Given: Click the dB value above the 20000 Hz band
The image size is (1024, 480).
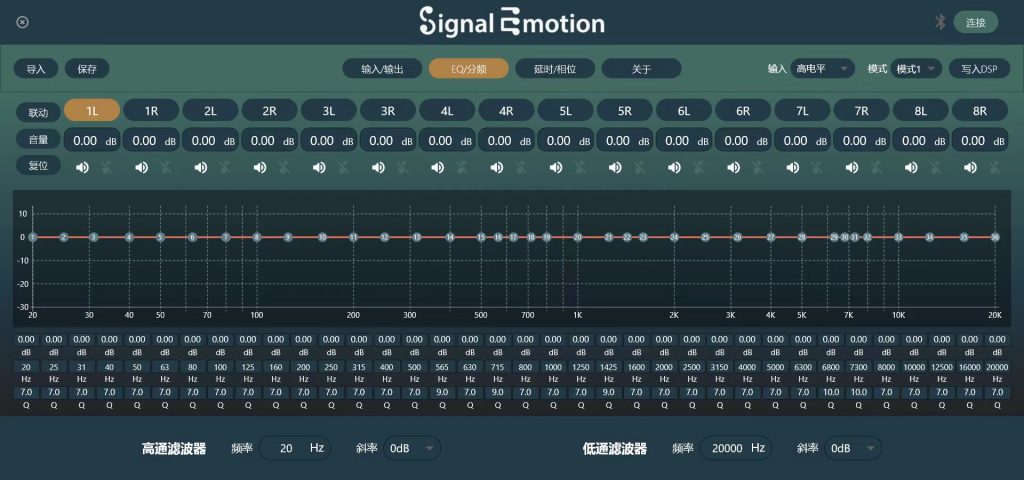Looking at the screenshot, I should pyautogui.click(x=997, y=340).
